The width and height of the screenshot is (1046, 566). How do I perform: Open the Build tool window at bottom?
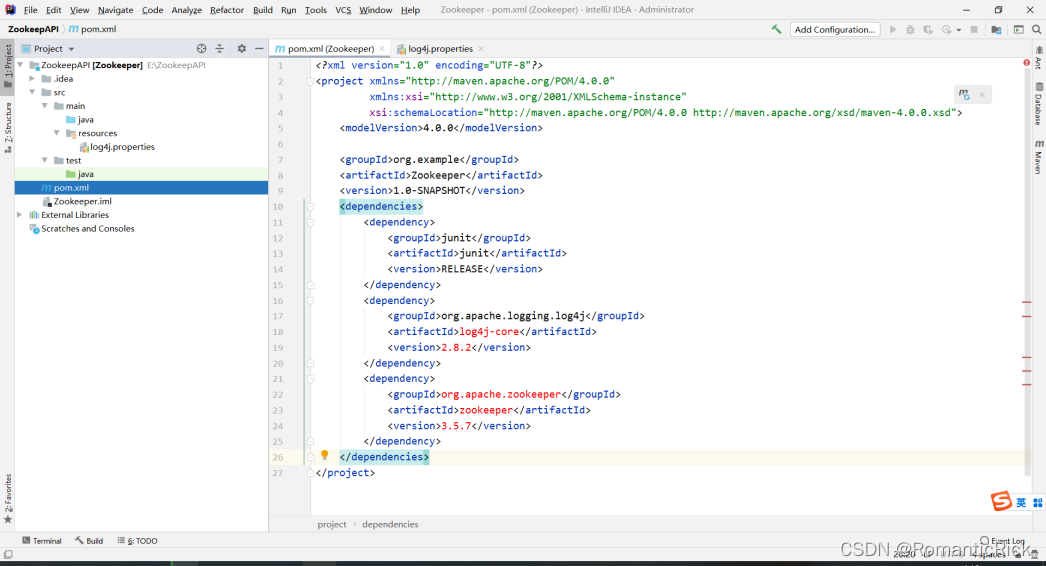[x=89, y=541]
